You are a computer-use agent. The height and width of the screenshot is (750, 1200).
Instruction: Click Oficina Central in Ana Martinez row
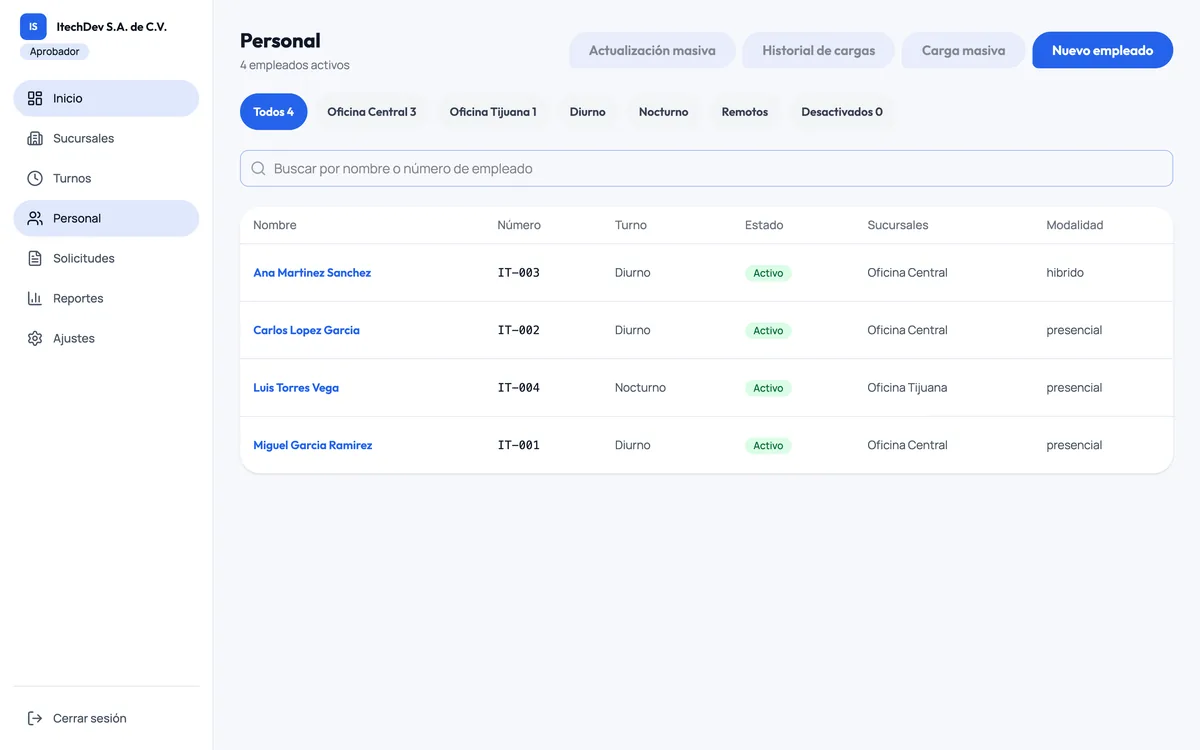[x=907, y=273]
